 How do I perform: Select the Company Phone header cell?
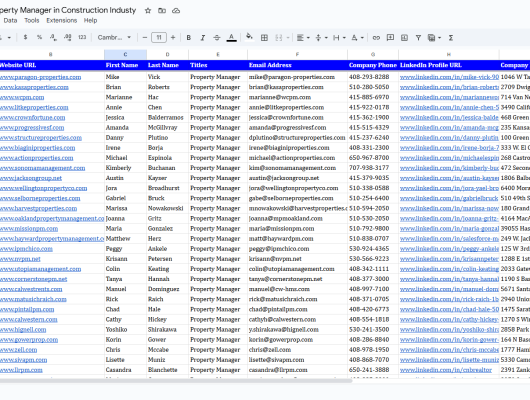click(x=373, y=65)
